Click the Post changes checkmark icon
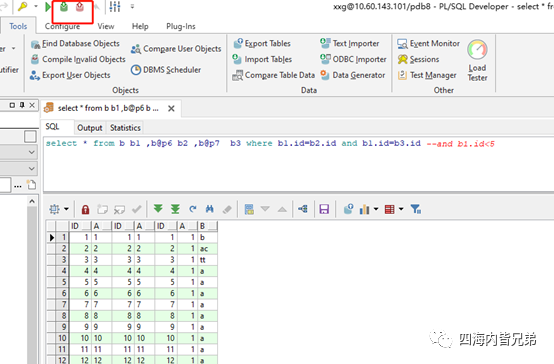 [x=137, y=209]
